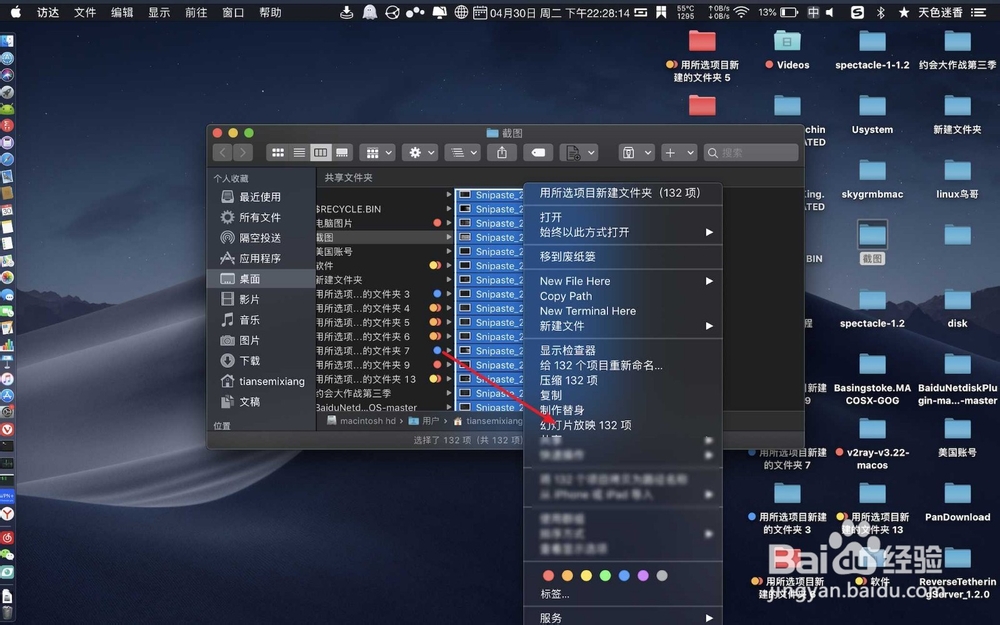Select 约会大作战第三季 in Finder column list
The width and height of the screenshot is (1000, 625).
pyautogui.click(x=385, y=393)
